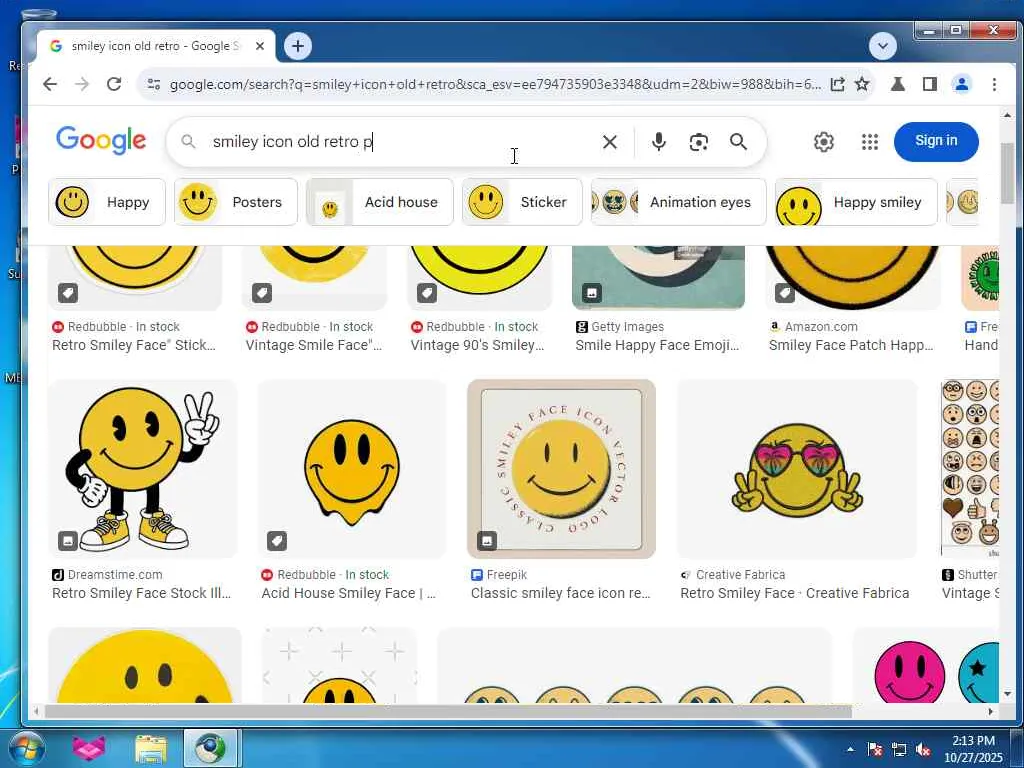Click the pink fox taskbar icon
Viewport: 1024px width, 768px height.
[x=89, y=749]
